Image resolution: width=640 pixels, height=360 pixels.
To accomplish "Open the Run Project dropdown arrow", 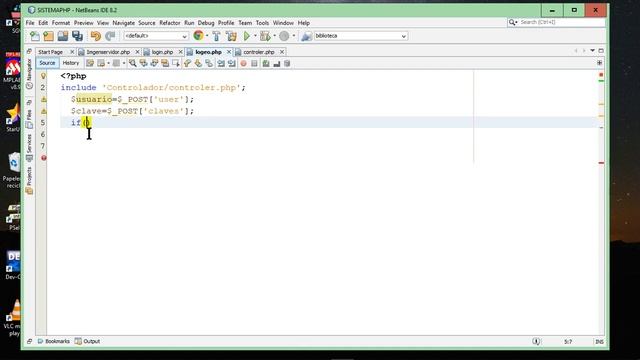I will 256,36.
